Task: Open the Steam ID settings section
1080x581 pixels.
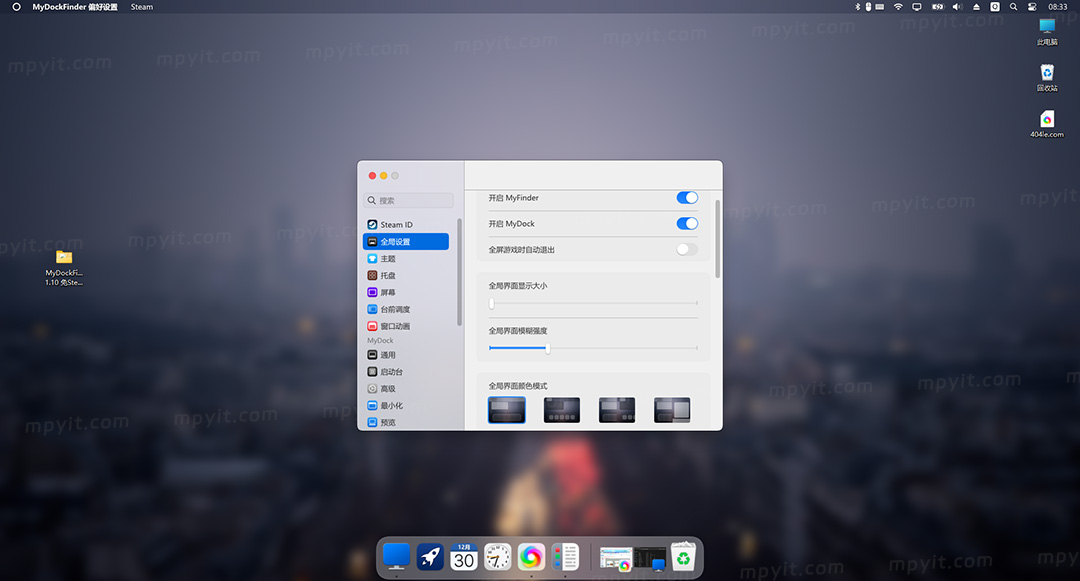Action: pyautogui.click(x=406, y=224)
